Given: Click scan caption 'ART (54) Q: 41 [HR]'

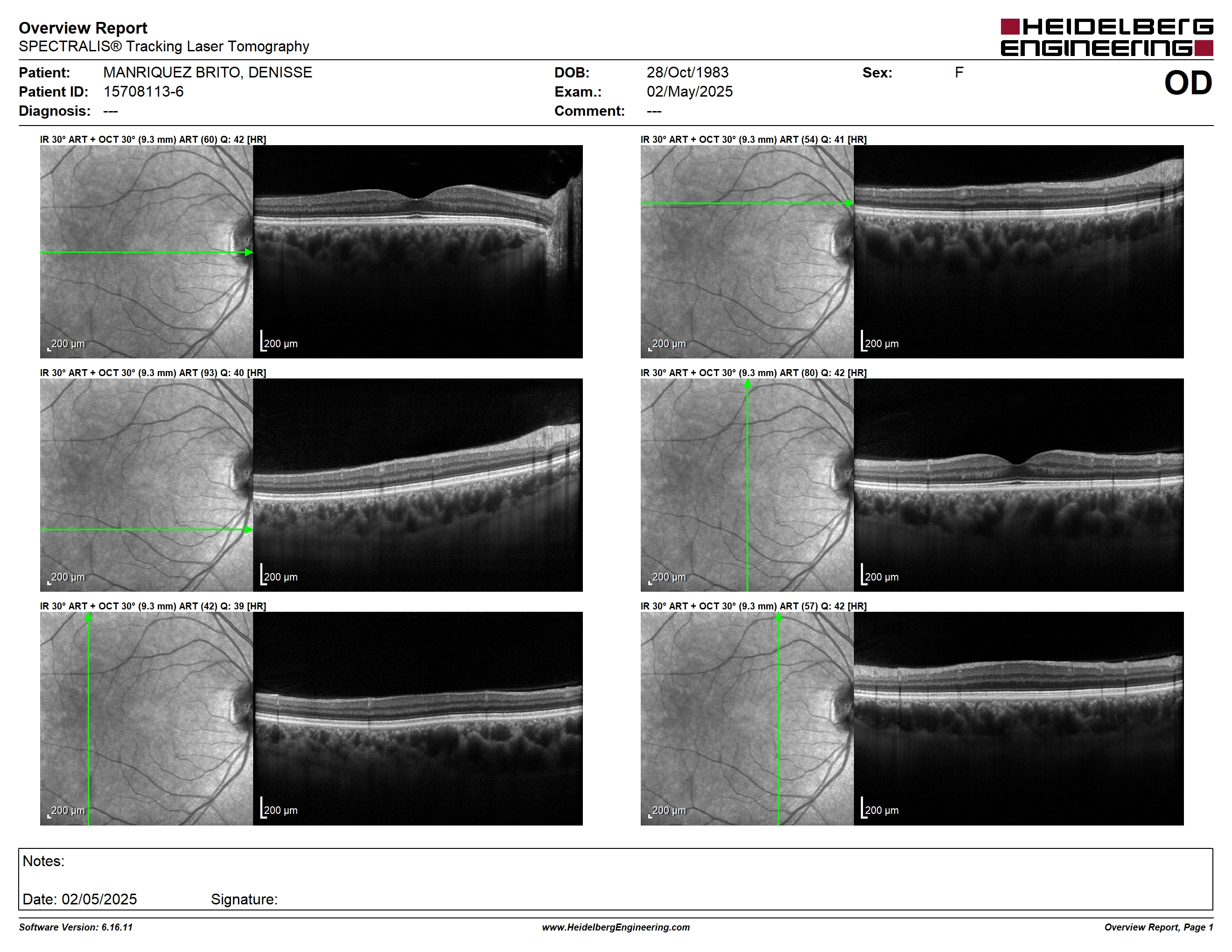Looking at the screenshot, I should click(x=823, y=140).
